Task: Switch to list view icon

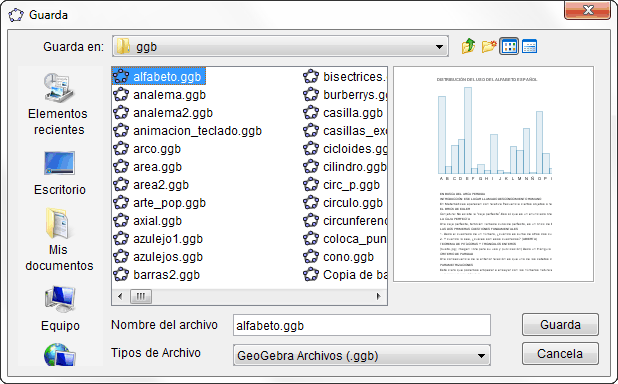Action: tap(509, 47)
